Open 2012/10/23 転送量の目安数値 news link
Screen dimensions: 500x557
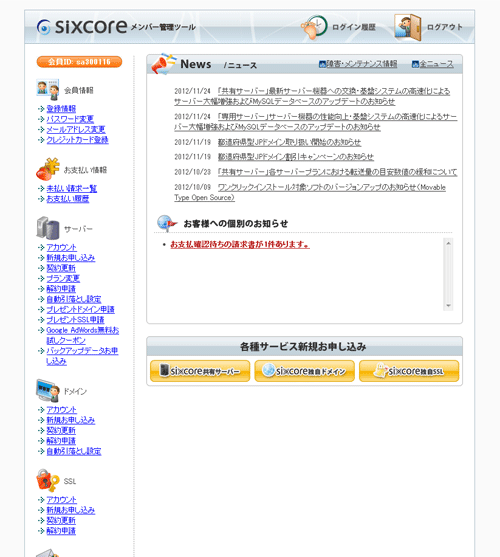[x=337, y=172]
